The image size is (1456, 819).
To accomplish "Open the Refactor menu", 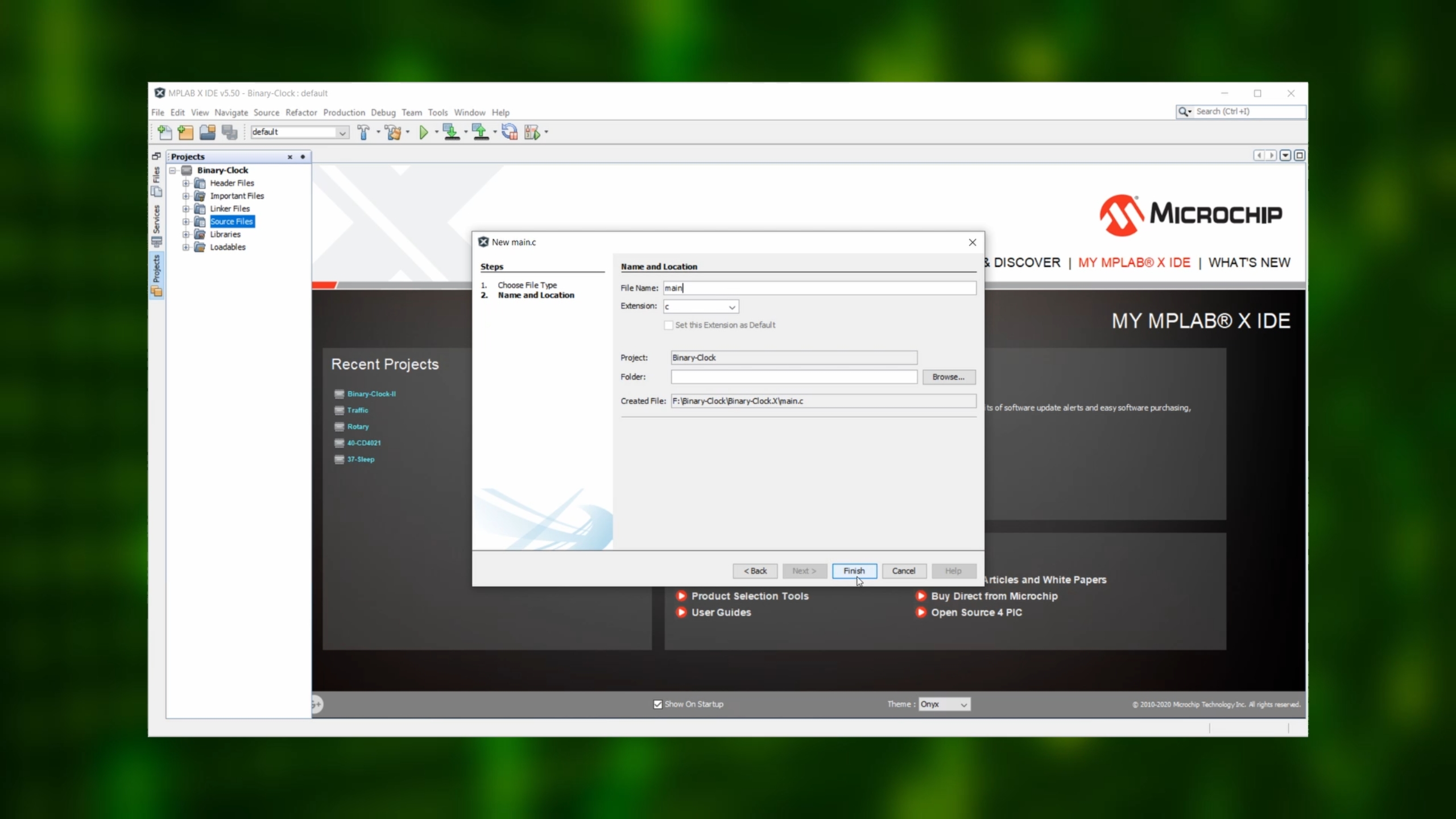I will (x=301, y=113).
